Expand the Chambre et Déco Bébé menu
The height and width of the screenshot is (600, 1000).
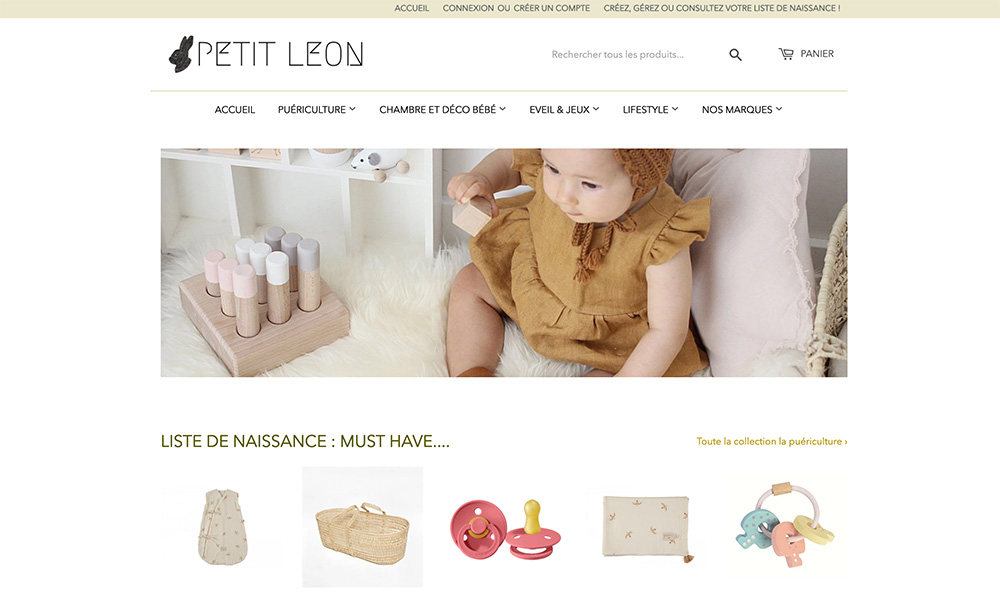442,110
